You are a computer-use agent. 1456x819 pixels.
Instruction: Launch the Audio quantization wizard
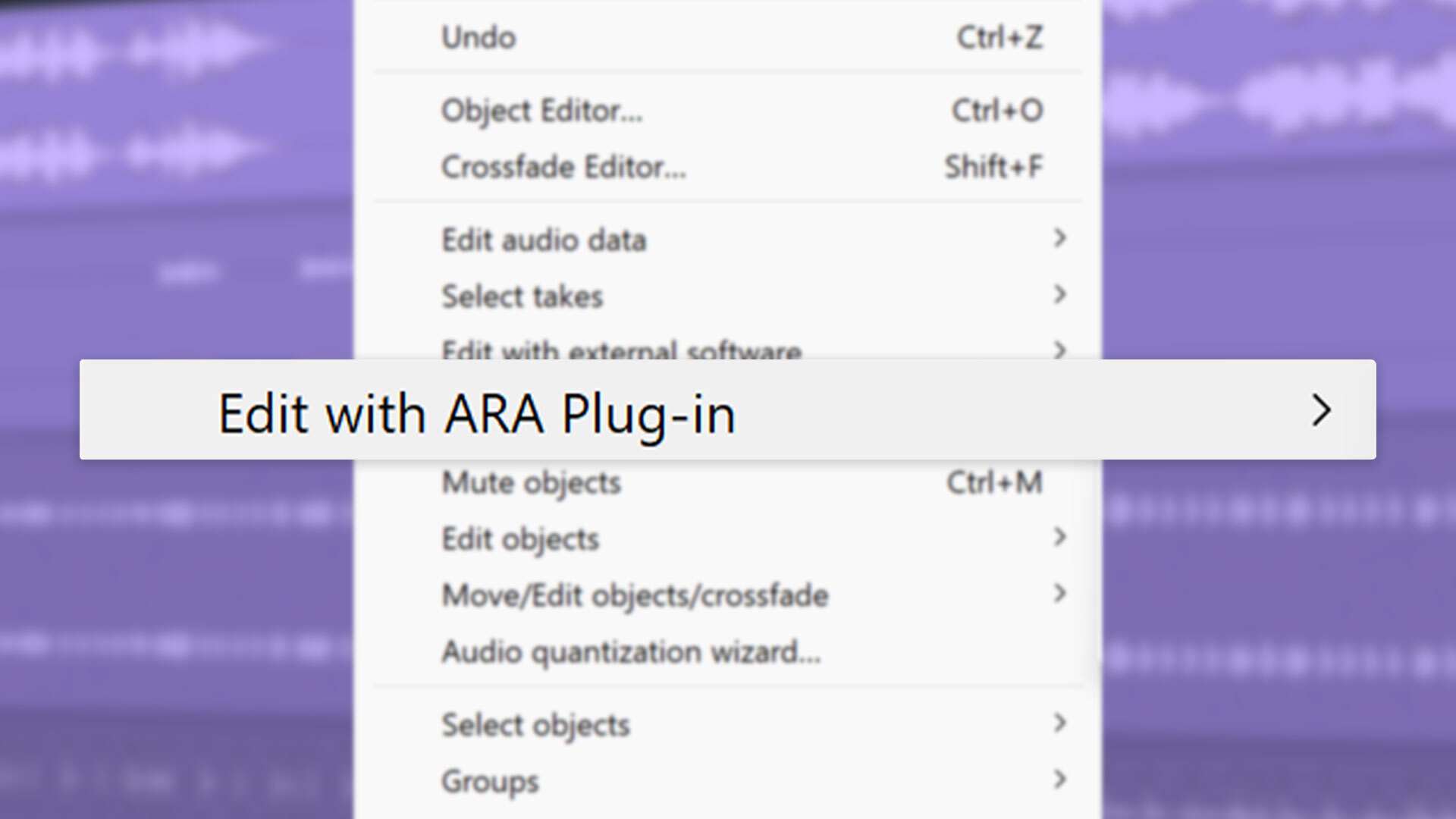tap(727, 651)
